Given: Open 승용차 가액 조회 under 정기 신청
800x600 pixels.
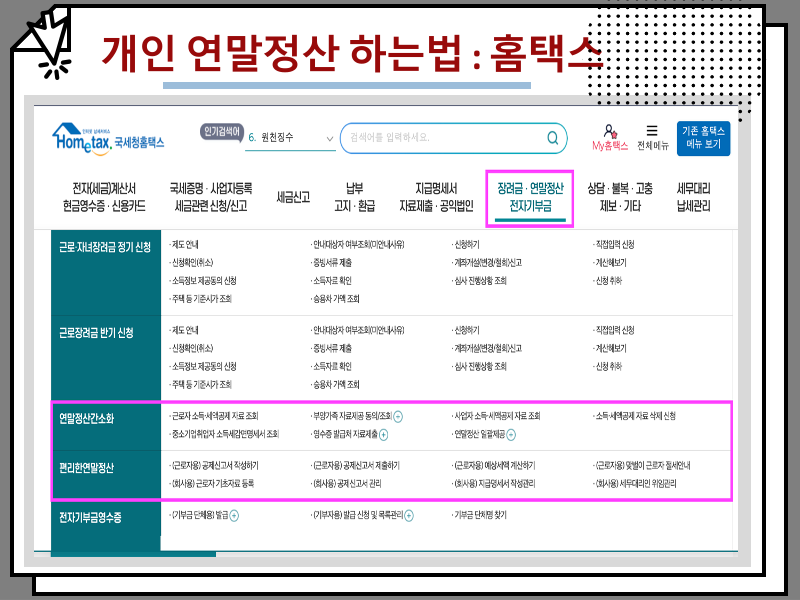Looking at the screenshot, I should (x=336, y=298).
